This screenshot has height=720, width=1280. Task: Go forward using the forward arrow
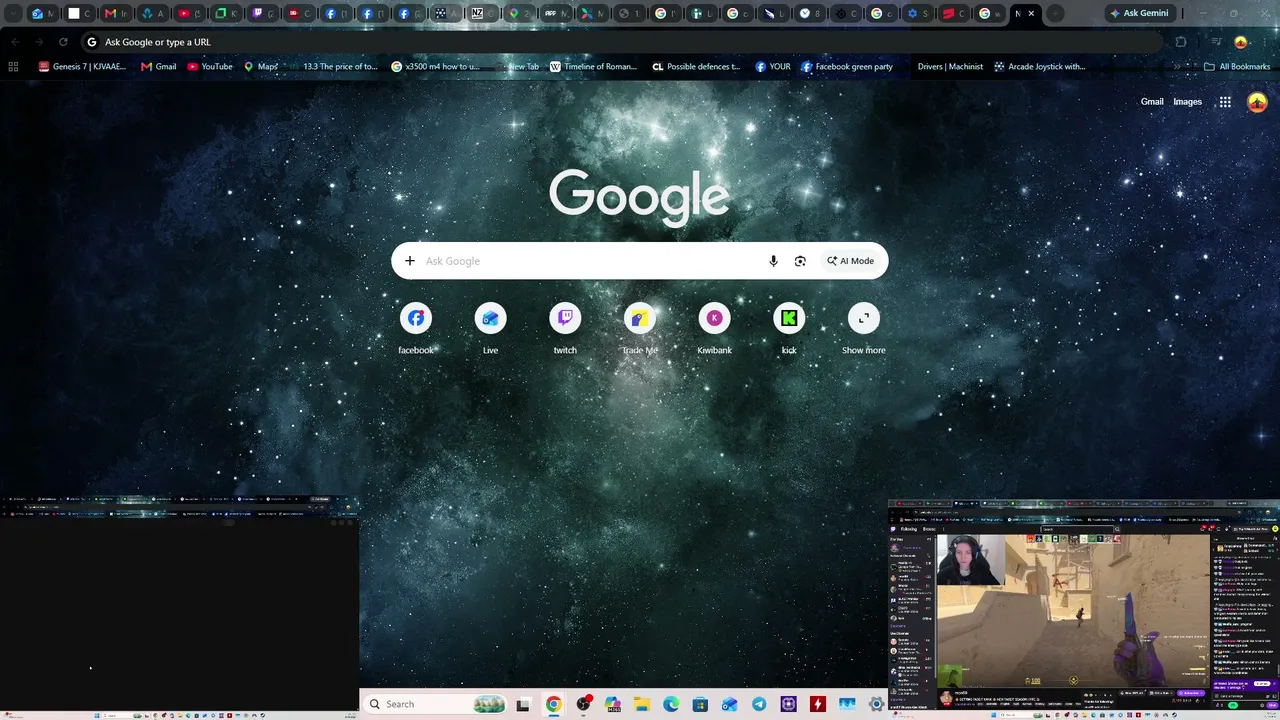click(39, 42)
